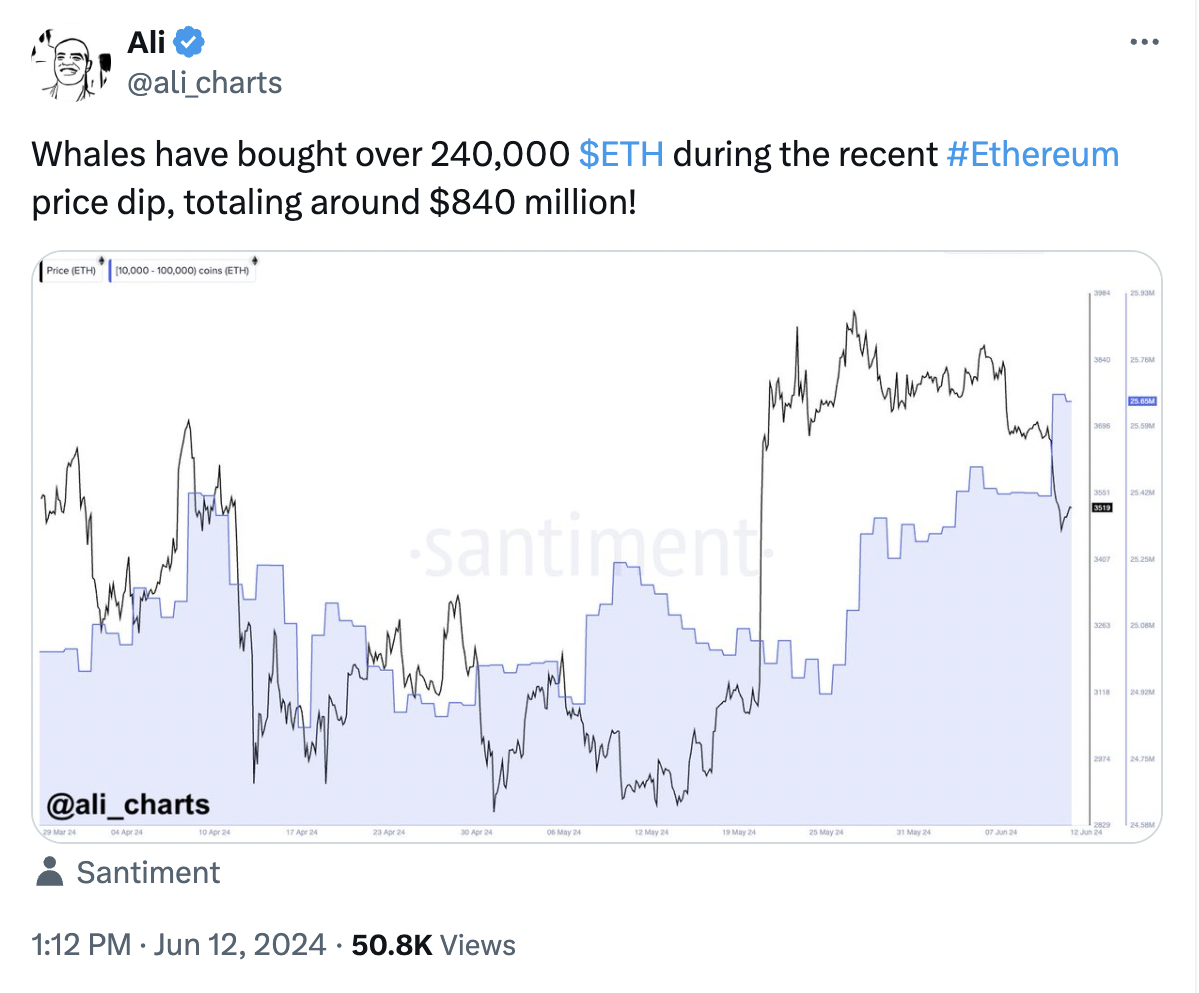This screenshot has height=993, width=1199.
Task: Open the #Ethereum hashtag link
Action: pyautogui.click(x=1032, y=154)
